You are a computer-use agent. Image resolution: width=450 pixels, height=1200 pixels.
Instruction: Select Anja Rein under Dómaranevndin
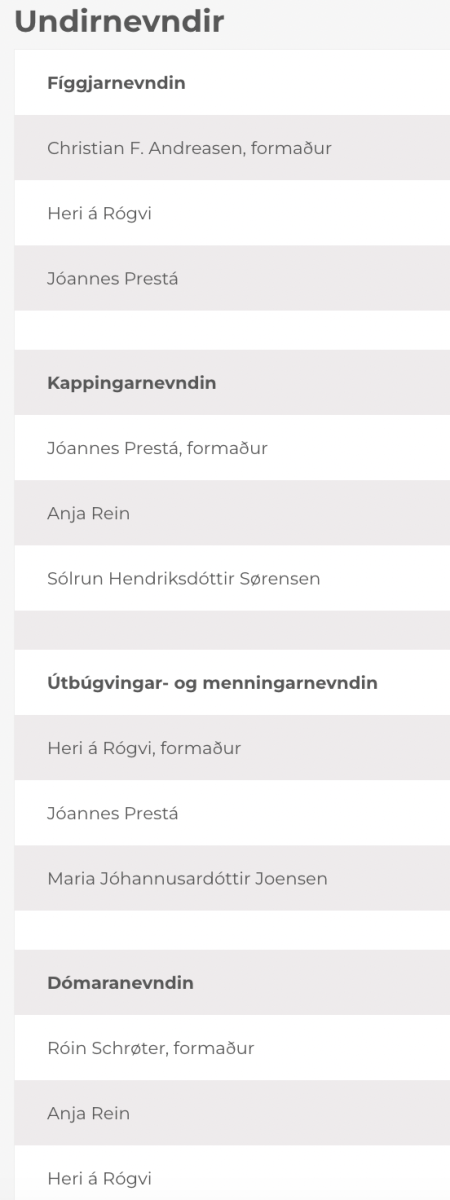pos(232,1113)
